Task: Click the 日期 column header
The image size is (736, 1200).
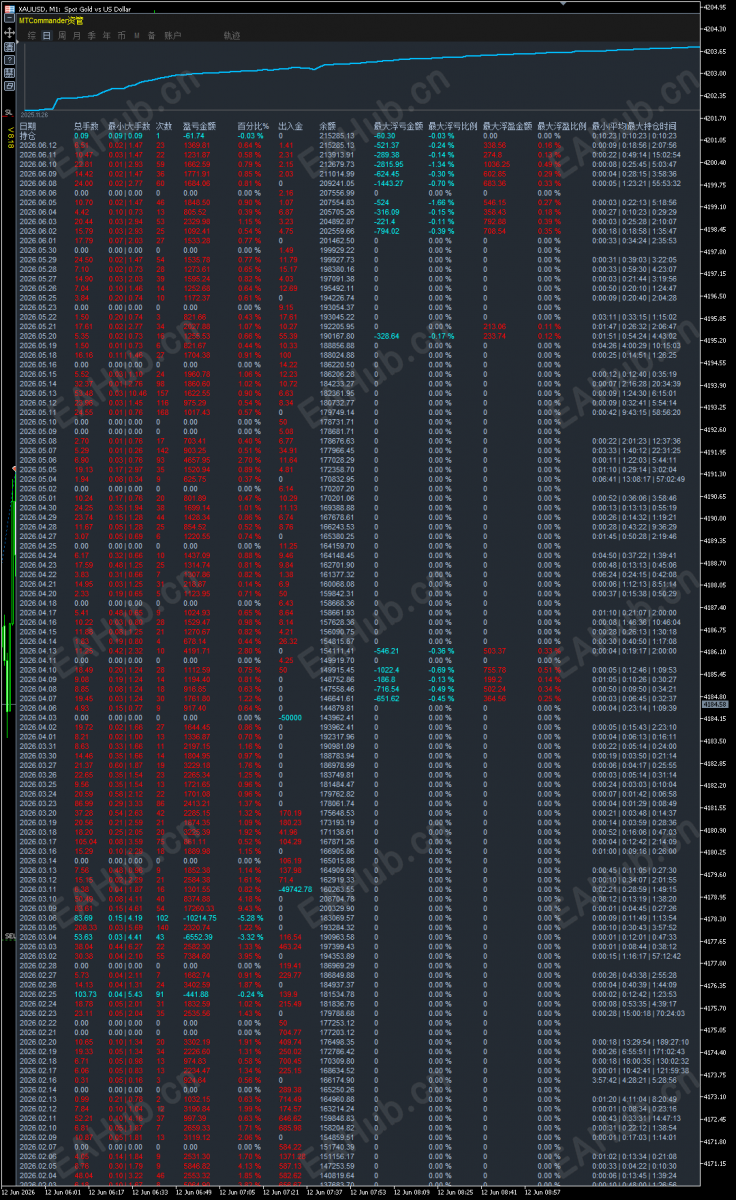Action: pos(28,126)
